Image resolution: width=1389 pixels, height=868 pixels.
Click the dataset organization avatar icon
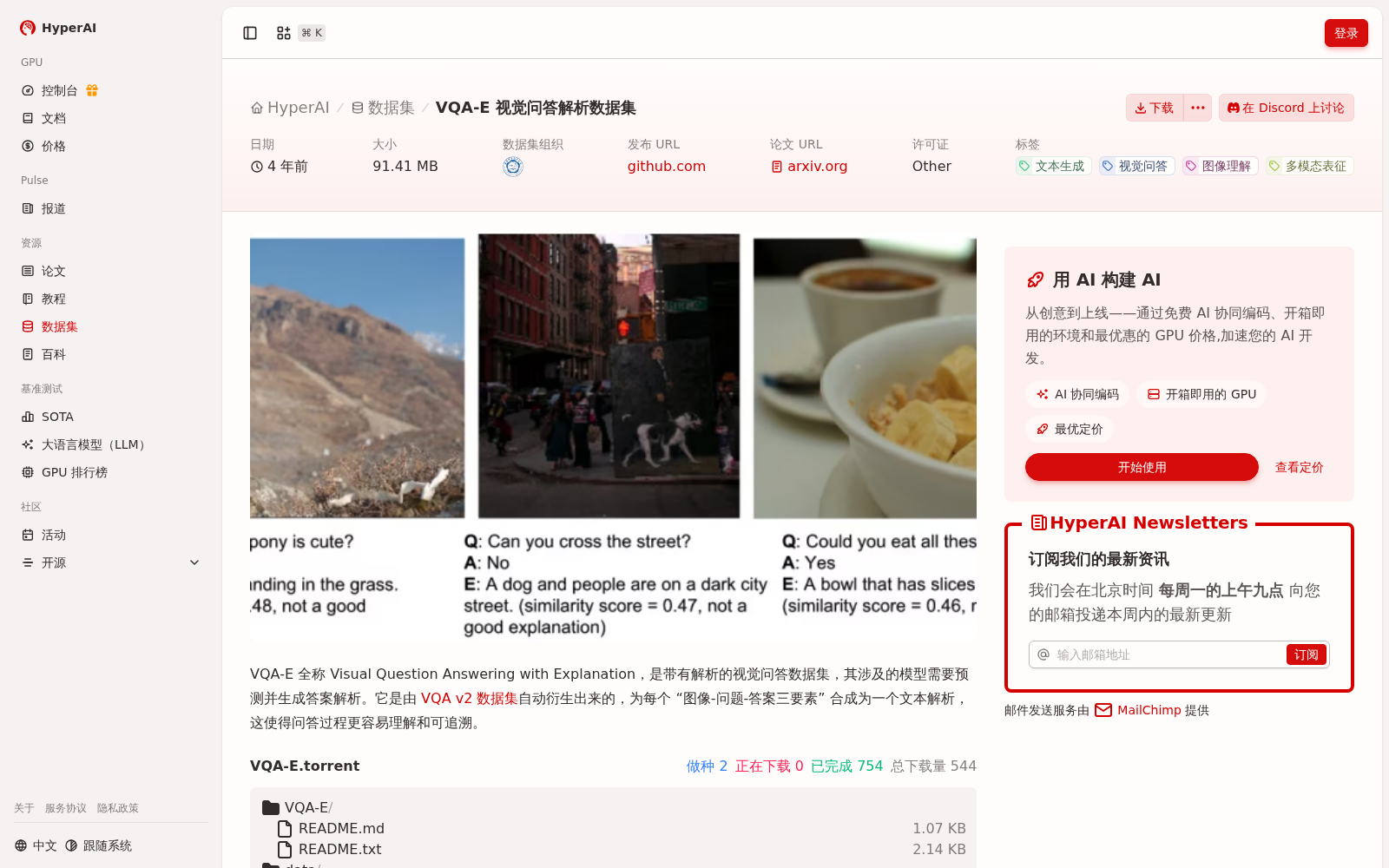(513, 167)
